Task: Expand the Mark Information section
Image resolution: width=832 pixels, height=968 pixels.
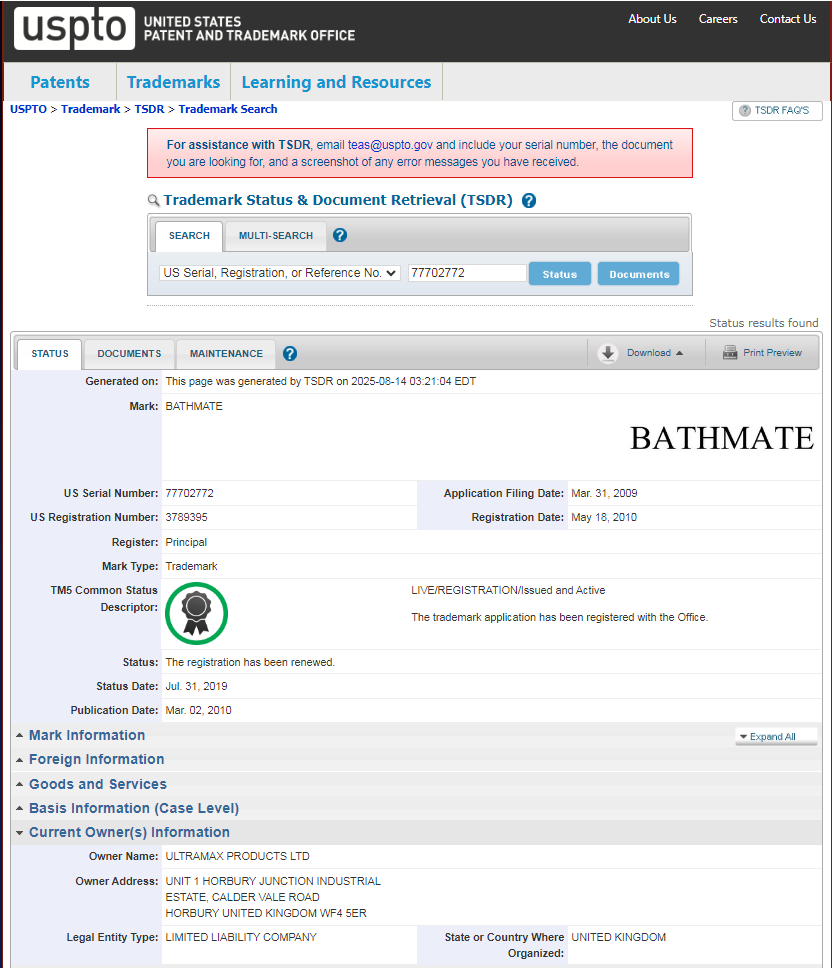Action: tap(87, 735)
